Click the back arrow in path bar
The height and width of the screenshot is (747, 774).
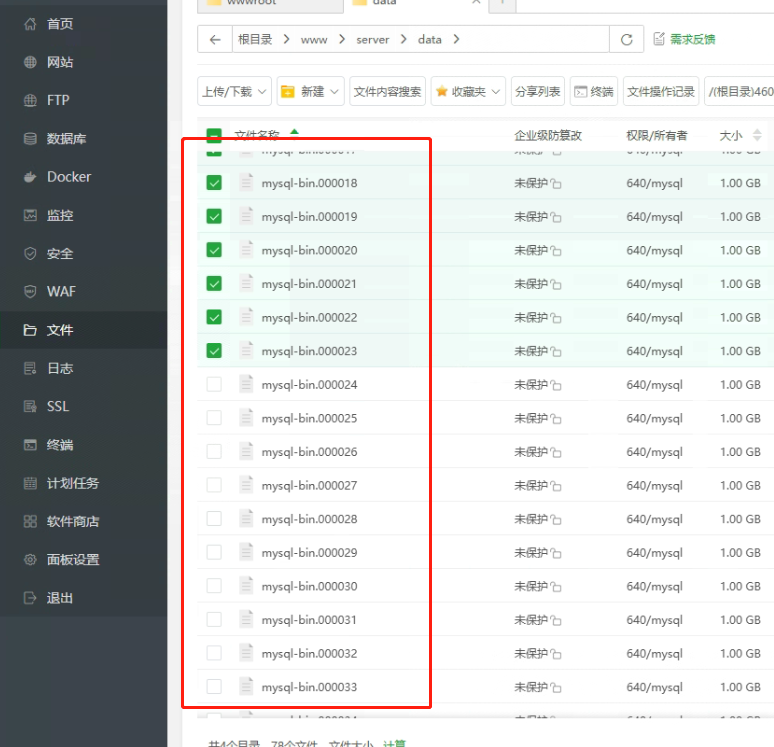215,40
